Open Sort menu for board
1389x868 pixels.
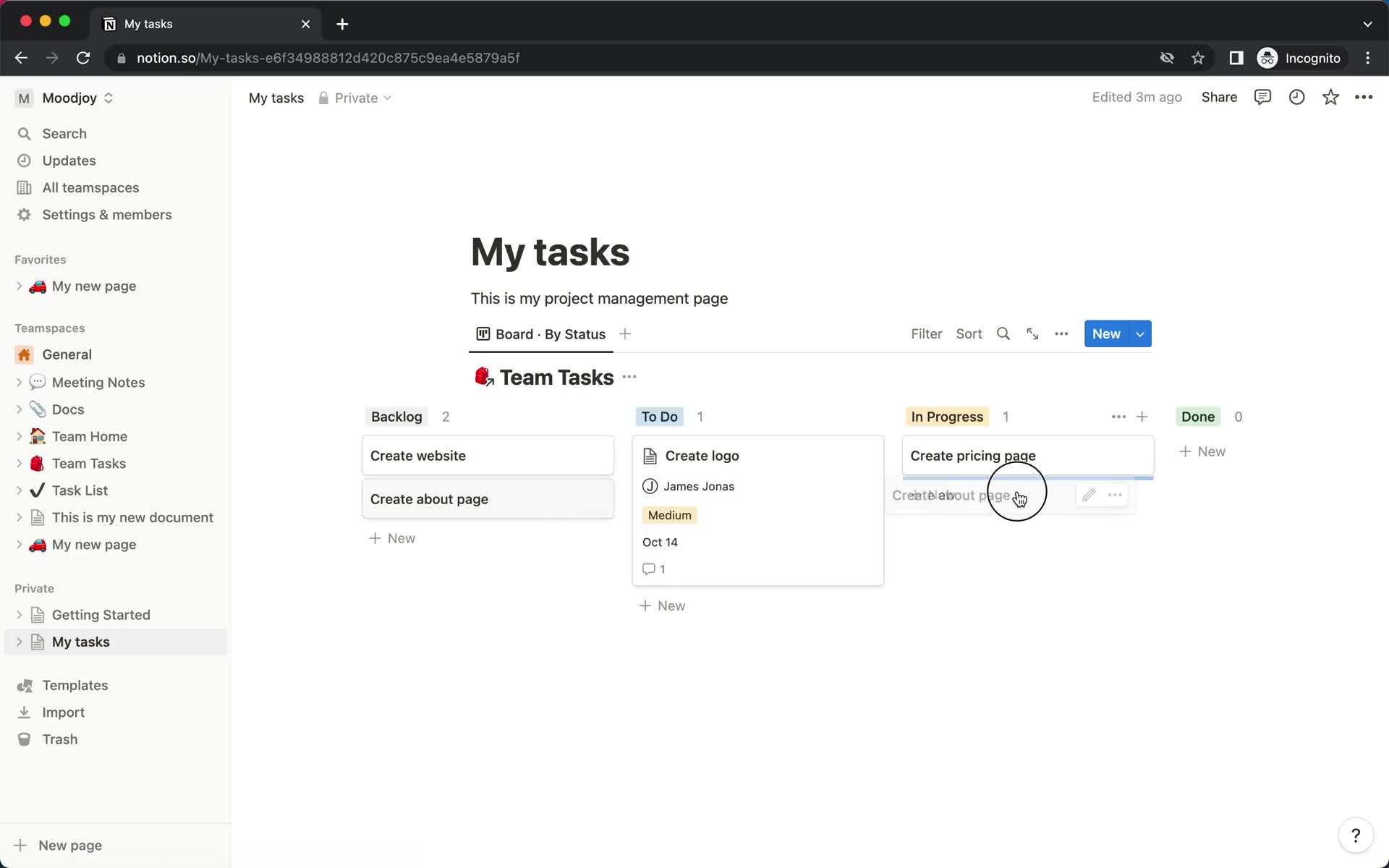pos(969,333)
